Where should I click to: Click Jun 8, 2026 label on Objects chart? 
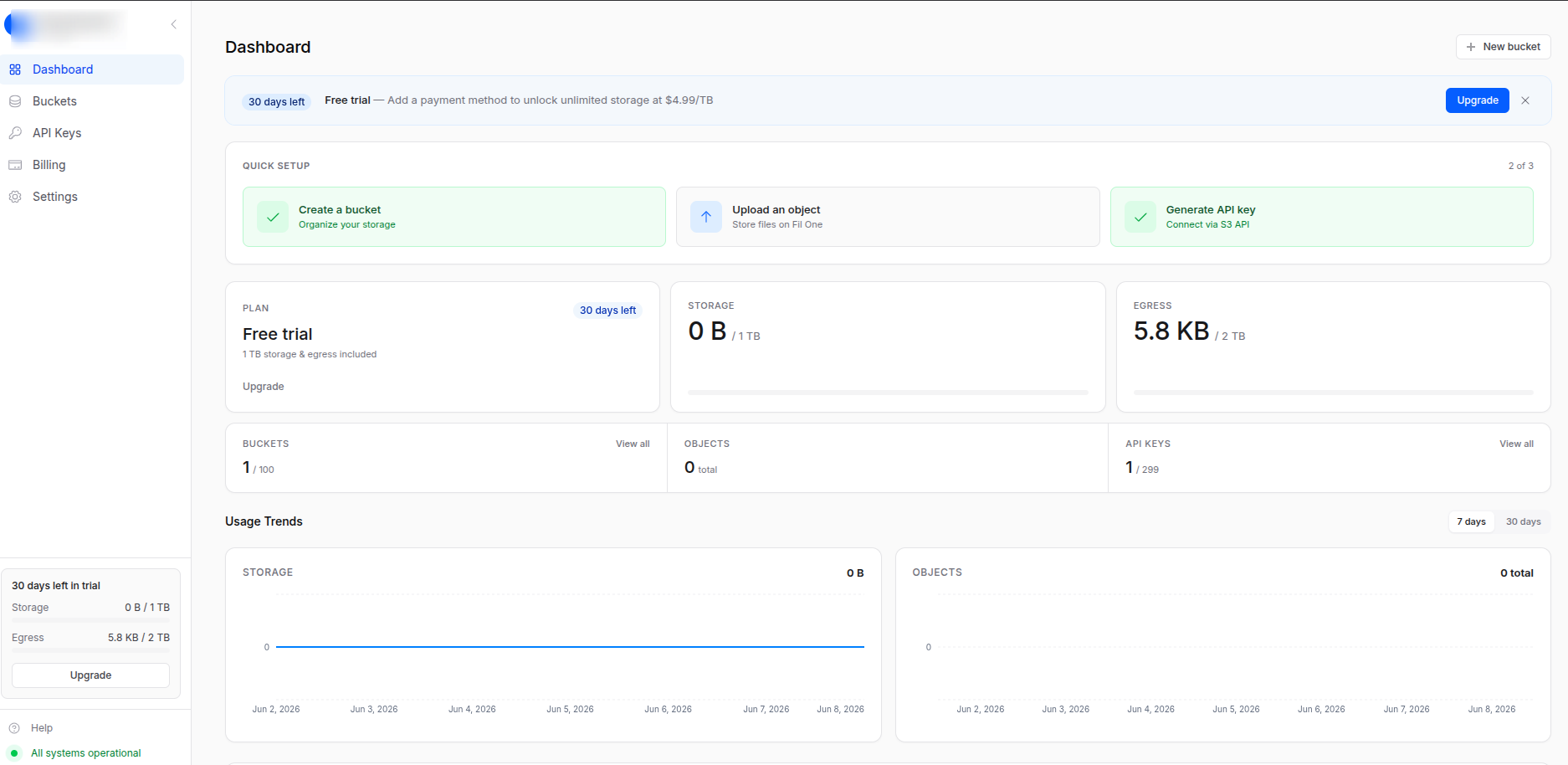tap(1492, 709)
